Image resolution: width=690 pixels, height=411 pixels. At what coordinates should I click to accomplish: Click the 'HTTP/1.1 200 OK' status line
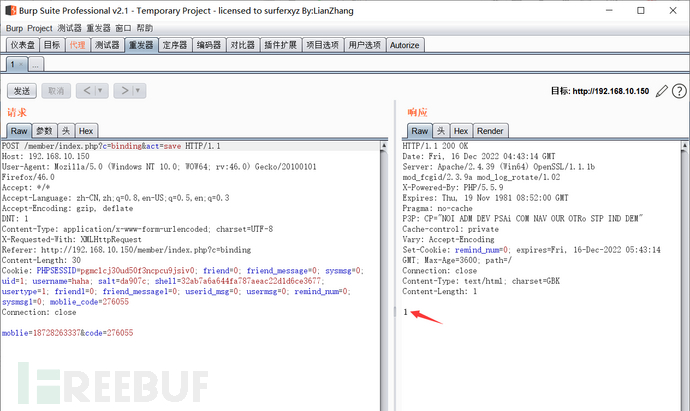tap(435, 146)
